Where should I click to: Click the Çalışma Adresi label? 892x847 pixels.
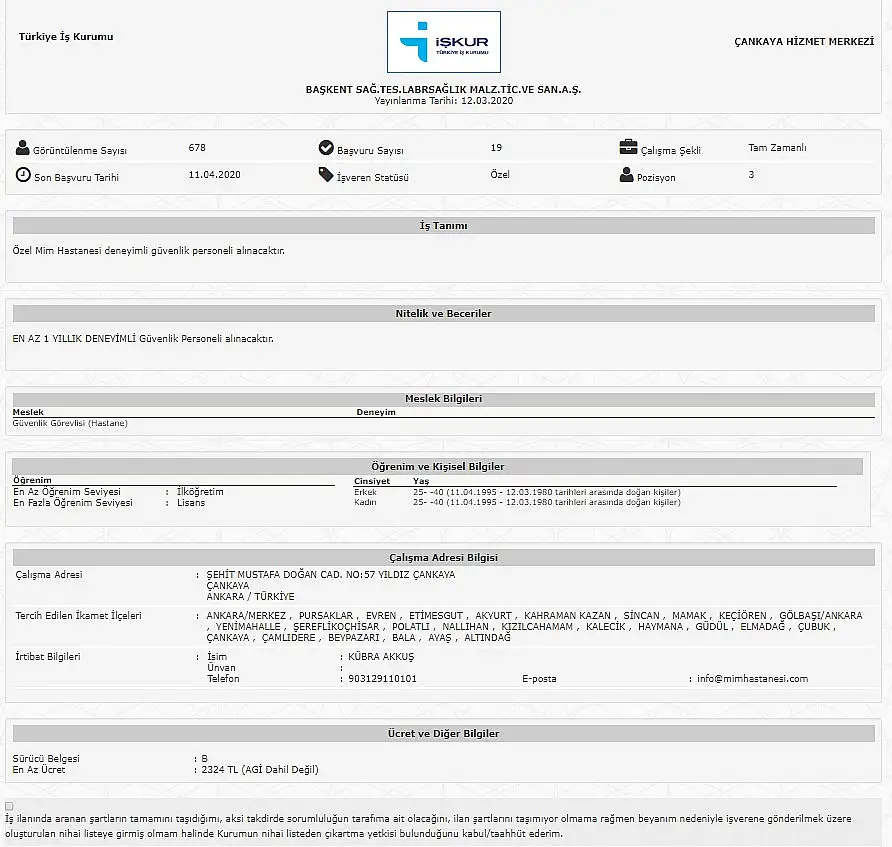(x=49, y=575)
